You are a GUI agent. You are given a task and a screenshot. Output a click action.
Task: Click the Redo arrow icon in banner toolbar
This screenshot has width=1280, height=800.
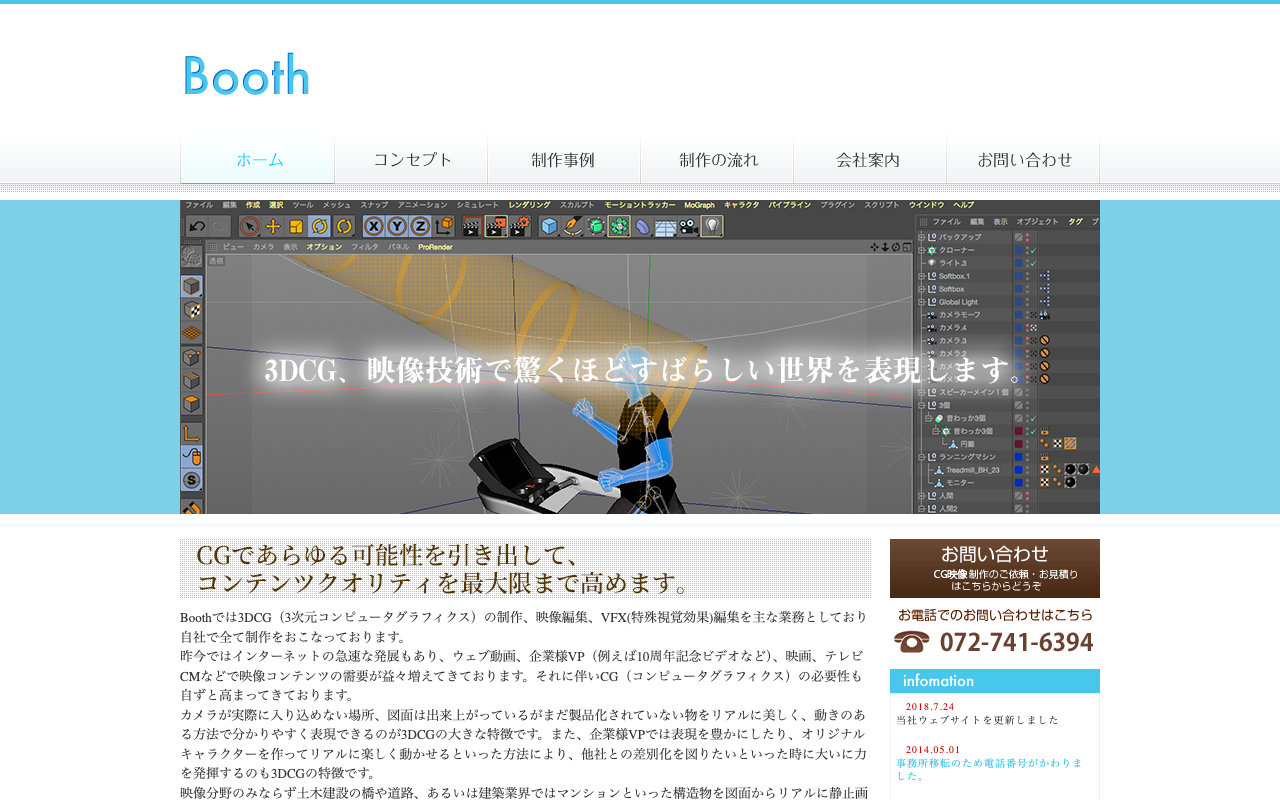tap(220, 226)
